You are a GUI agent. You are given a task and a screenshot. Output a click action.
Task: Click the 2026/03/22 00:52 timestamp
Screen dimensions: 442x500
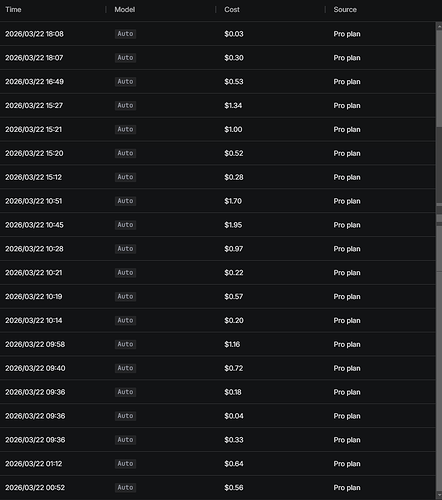[x=35, y=488]
